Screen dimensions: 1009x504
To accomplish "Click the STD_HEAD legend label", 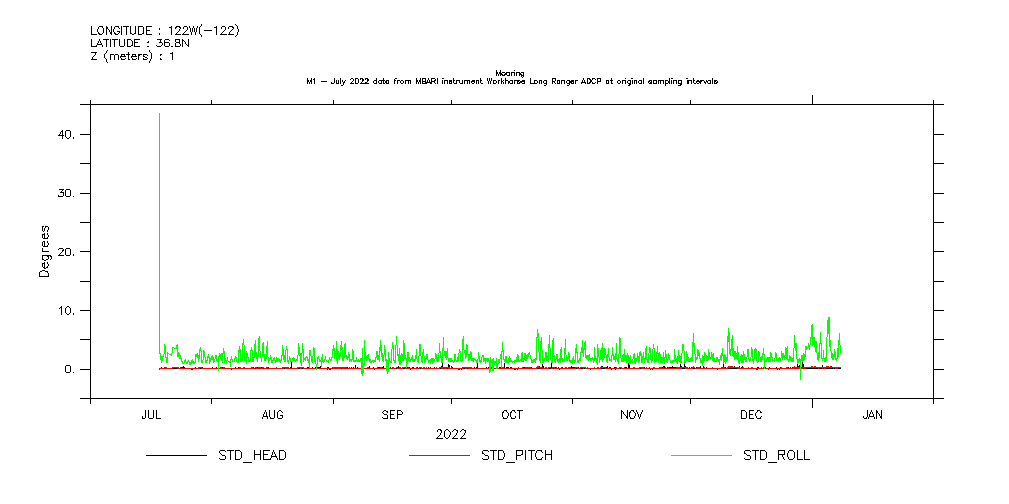I will point(252,456).
